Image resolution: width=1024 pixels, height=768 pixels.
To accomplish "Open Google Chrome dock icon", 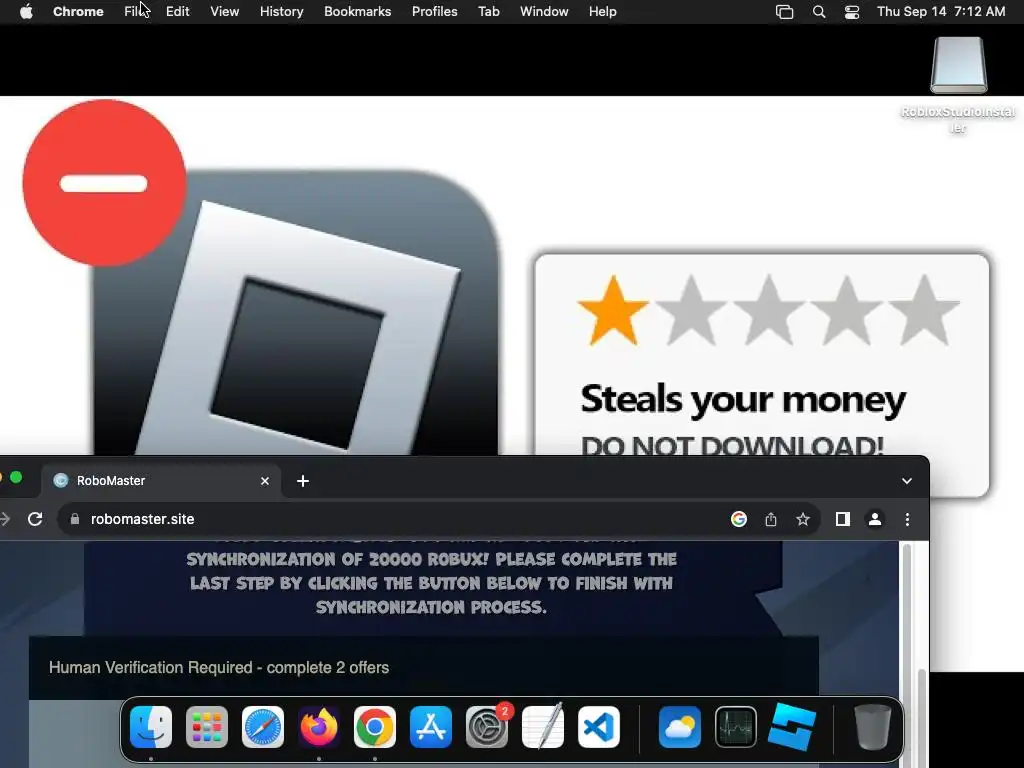I will [x=375, y=727].
